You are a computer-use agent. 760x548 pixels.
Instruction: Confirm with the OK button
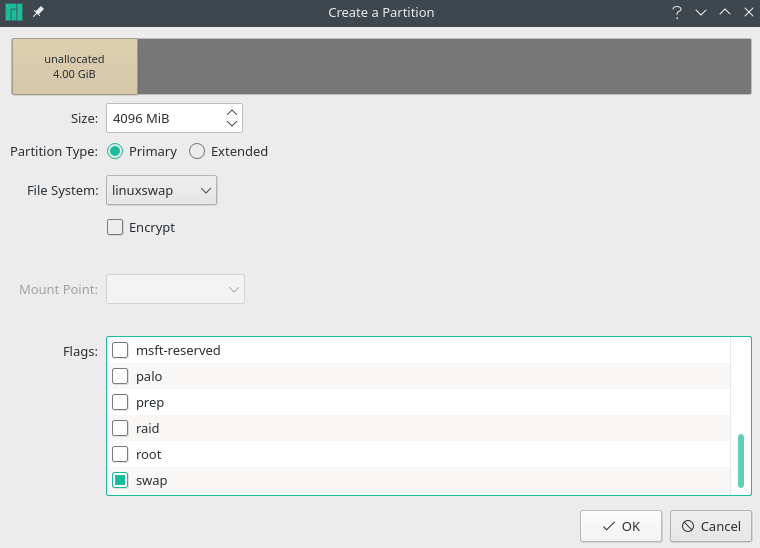coord(621,526)
